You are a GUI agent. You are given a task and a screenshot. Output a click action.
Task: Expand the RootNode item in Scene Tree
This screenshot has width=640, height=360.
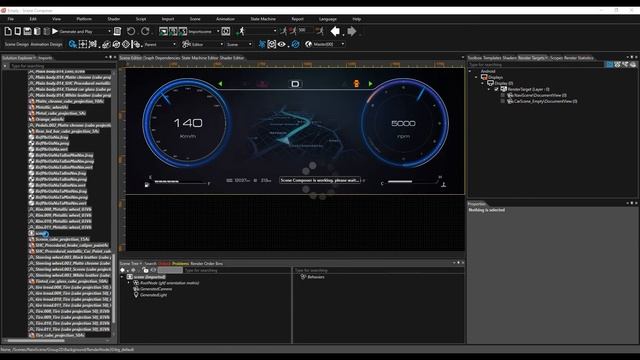pos(129,283)
